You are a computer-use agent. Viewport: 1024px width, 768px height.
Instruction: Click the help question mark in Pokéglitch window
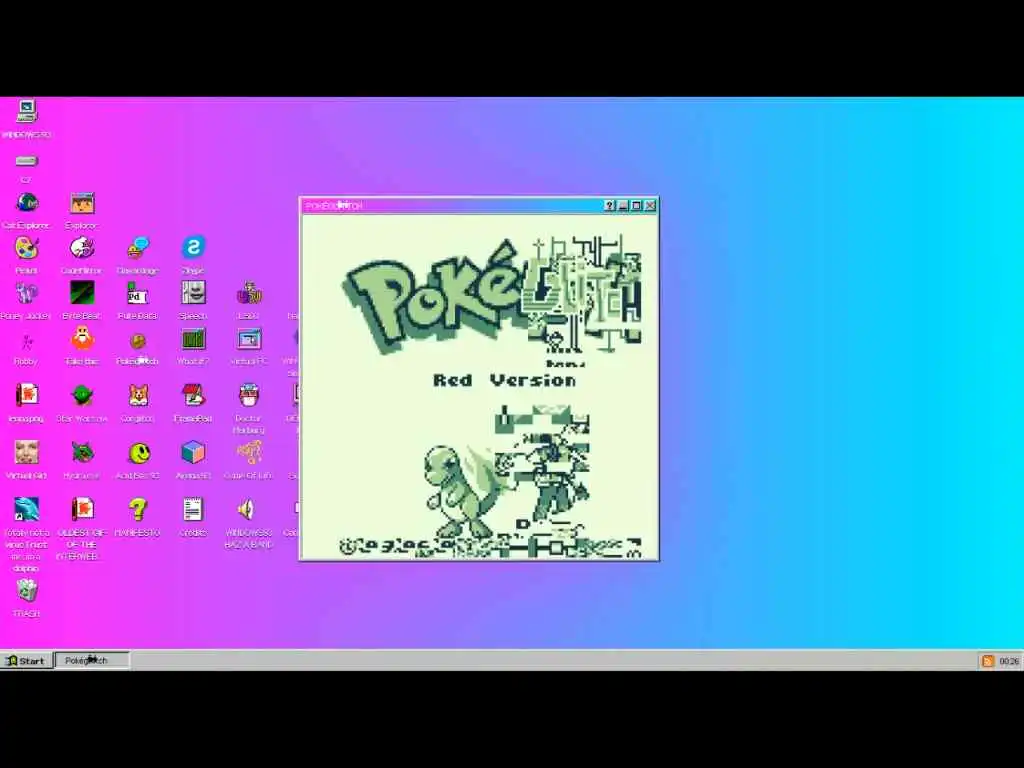tap(609, 206)
